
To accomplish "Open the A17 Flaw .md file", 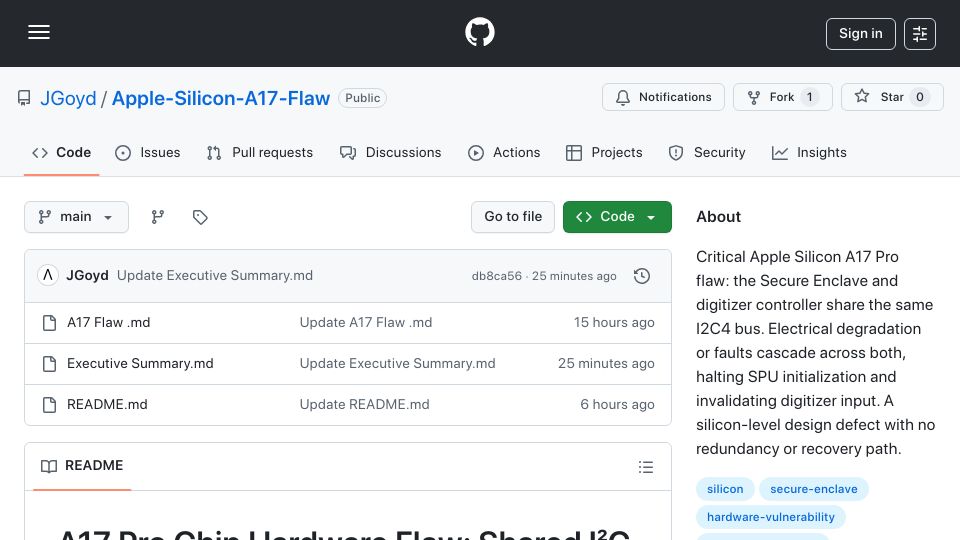I will click(108, 323).
